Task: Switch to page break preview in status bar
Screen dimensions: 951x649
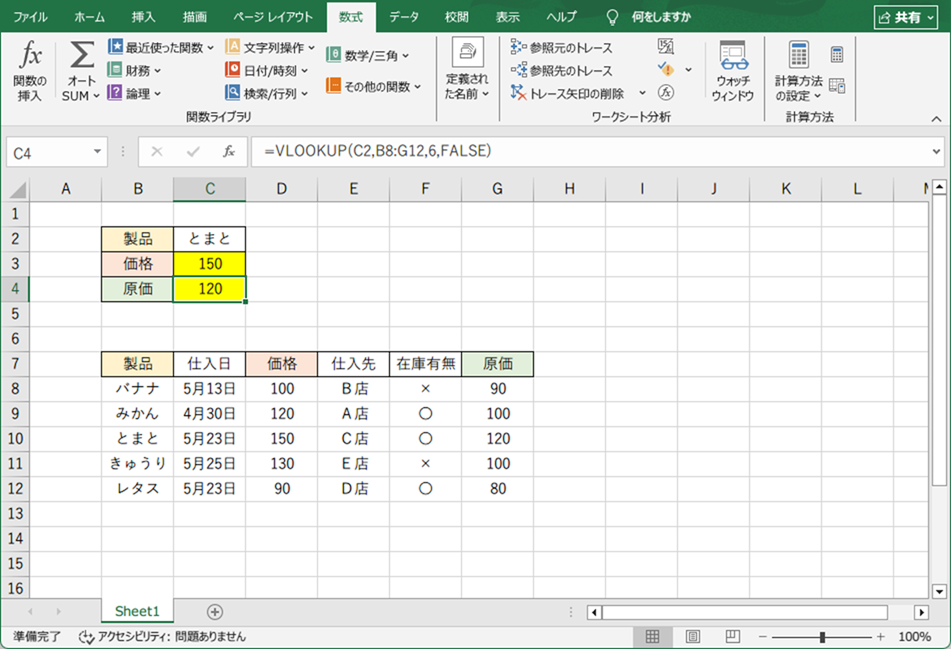Action: pyautogui.click(x=732, y=637)
